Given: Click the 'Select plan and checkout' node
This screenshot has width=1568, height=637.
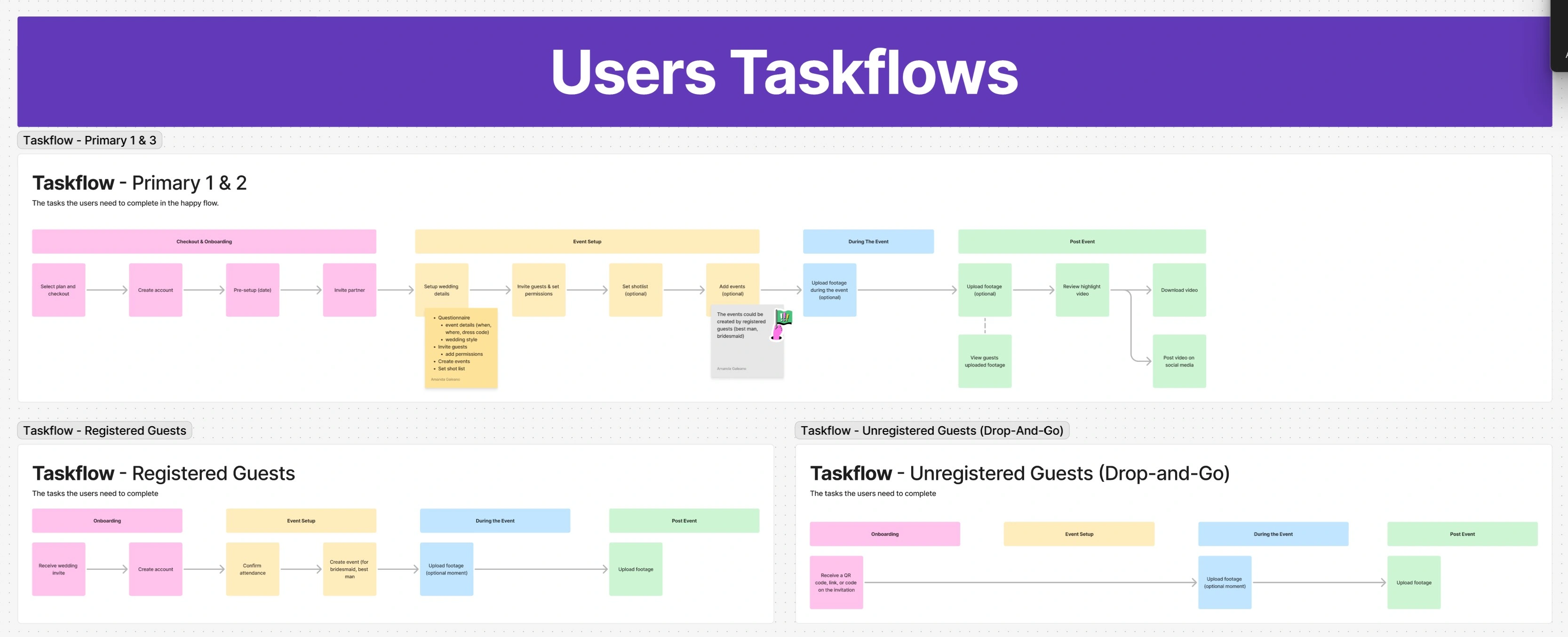Looking at the screenshot, I should [58, 289].
